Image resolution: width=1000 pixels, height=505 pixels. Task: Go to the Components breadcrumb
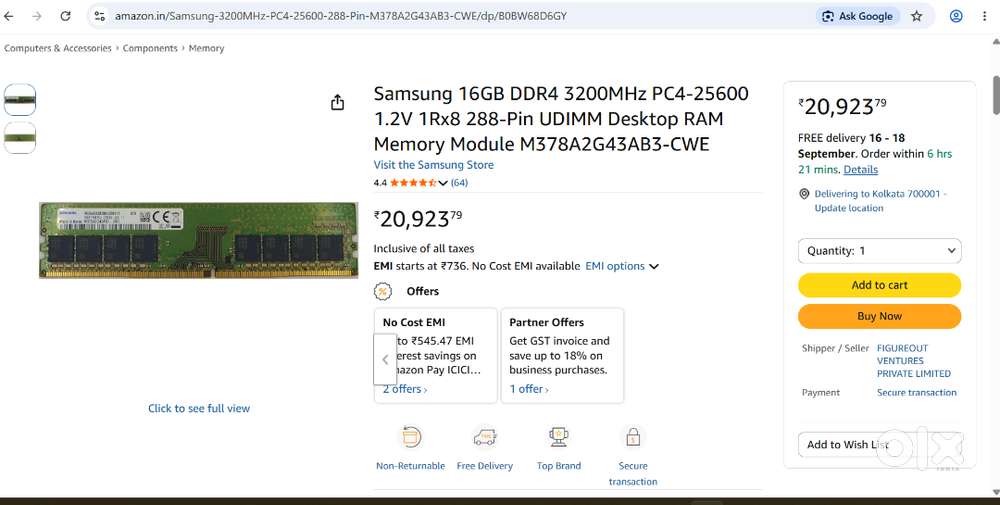click(x=150, y=48)
